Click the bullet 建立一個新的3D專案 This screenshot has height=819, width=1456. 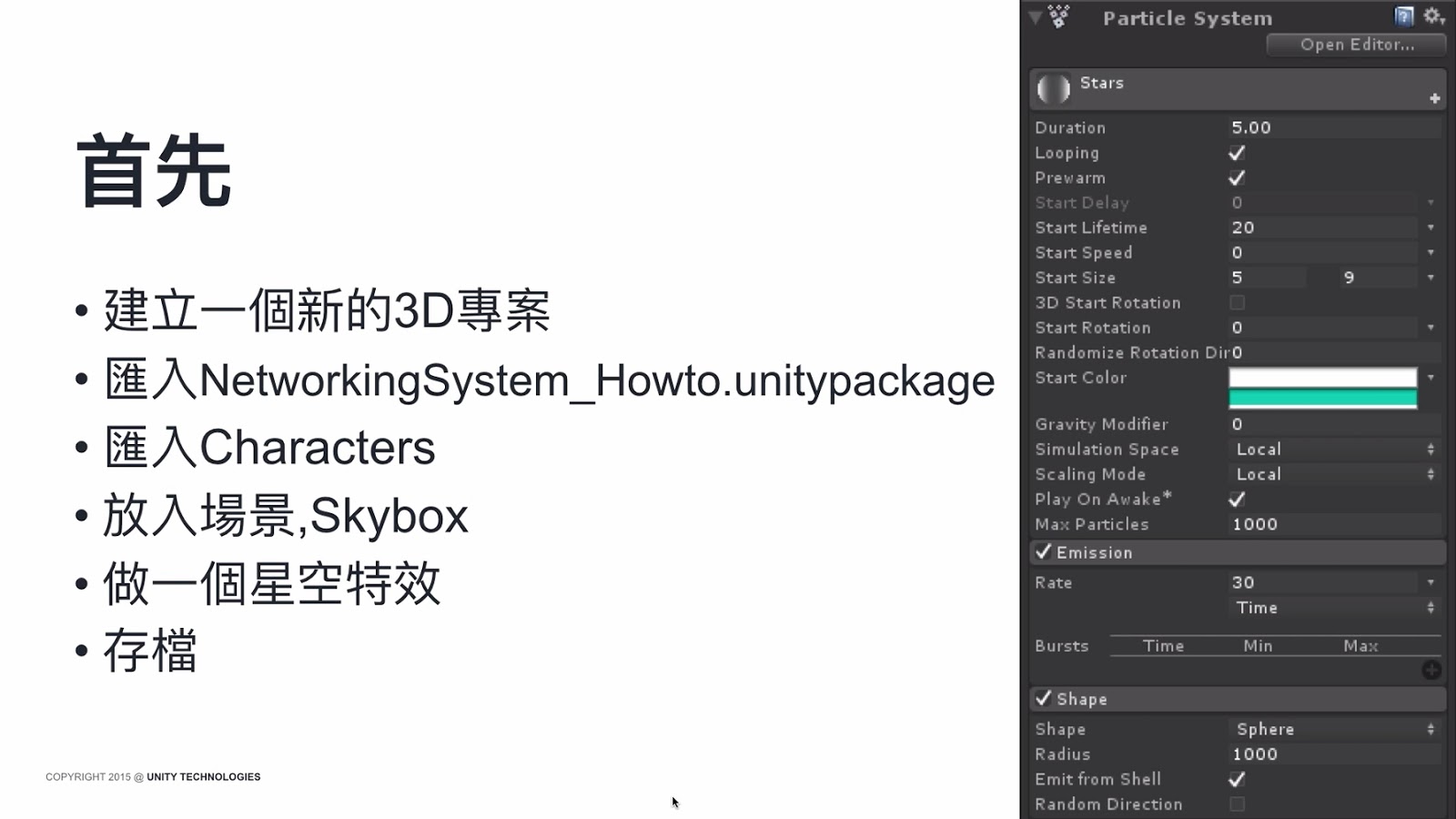326,311
